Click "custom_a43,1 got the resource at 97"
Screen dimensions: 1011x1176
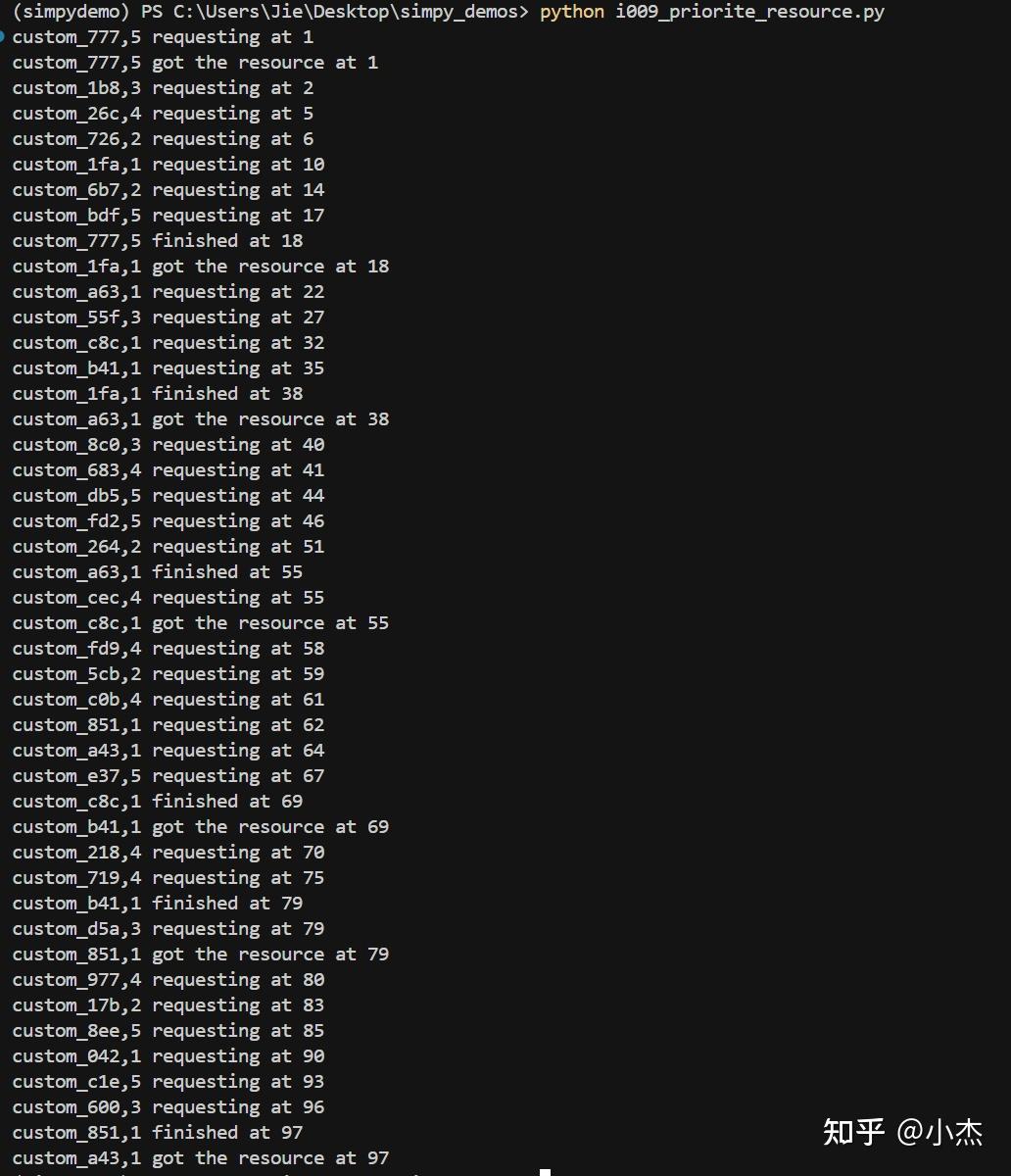click(x=201, y=1158)
